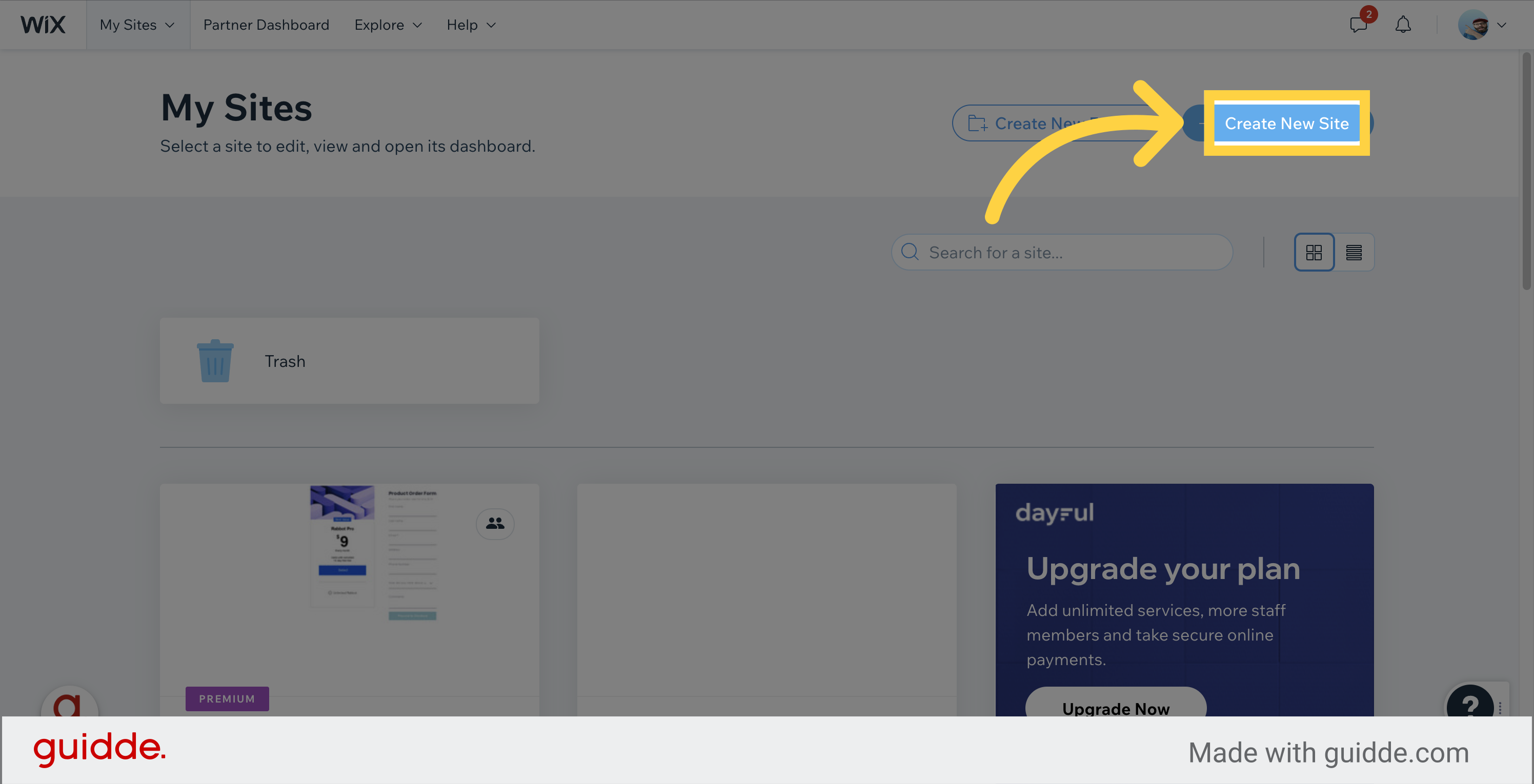
Task: Click the search magnifier icon
Action: point(910,253)
